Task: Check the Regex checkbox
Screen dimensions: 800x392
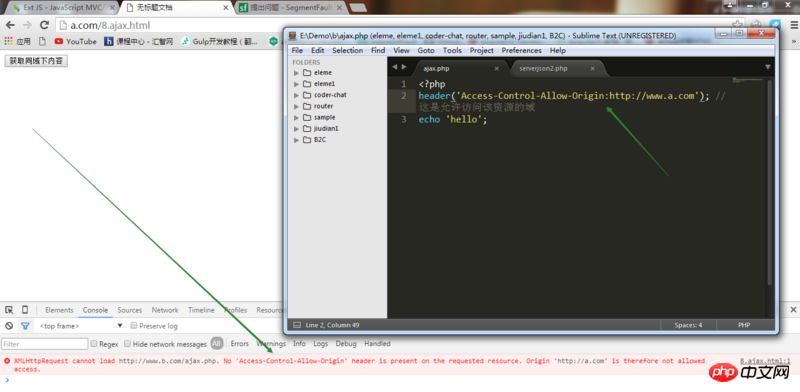Action: [94, 344]
